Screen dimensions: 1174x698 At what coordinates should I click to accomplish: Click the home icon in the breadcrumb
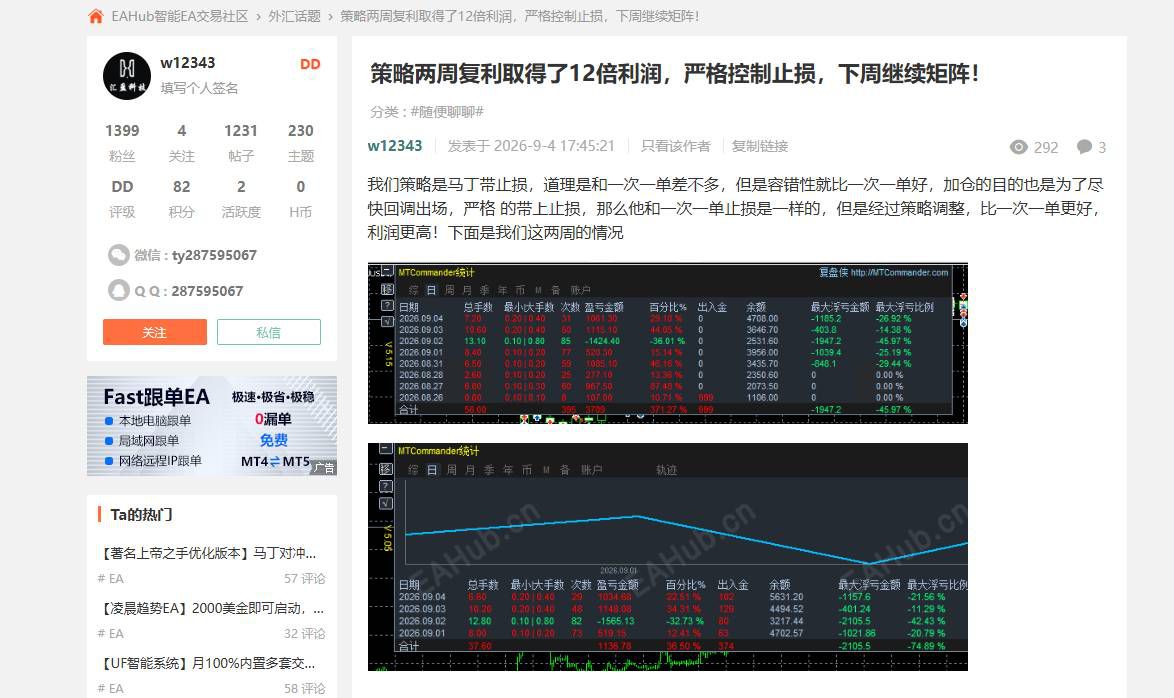[x=96, y=16]
